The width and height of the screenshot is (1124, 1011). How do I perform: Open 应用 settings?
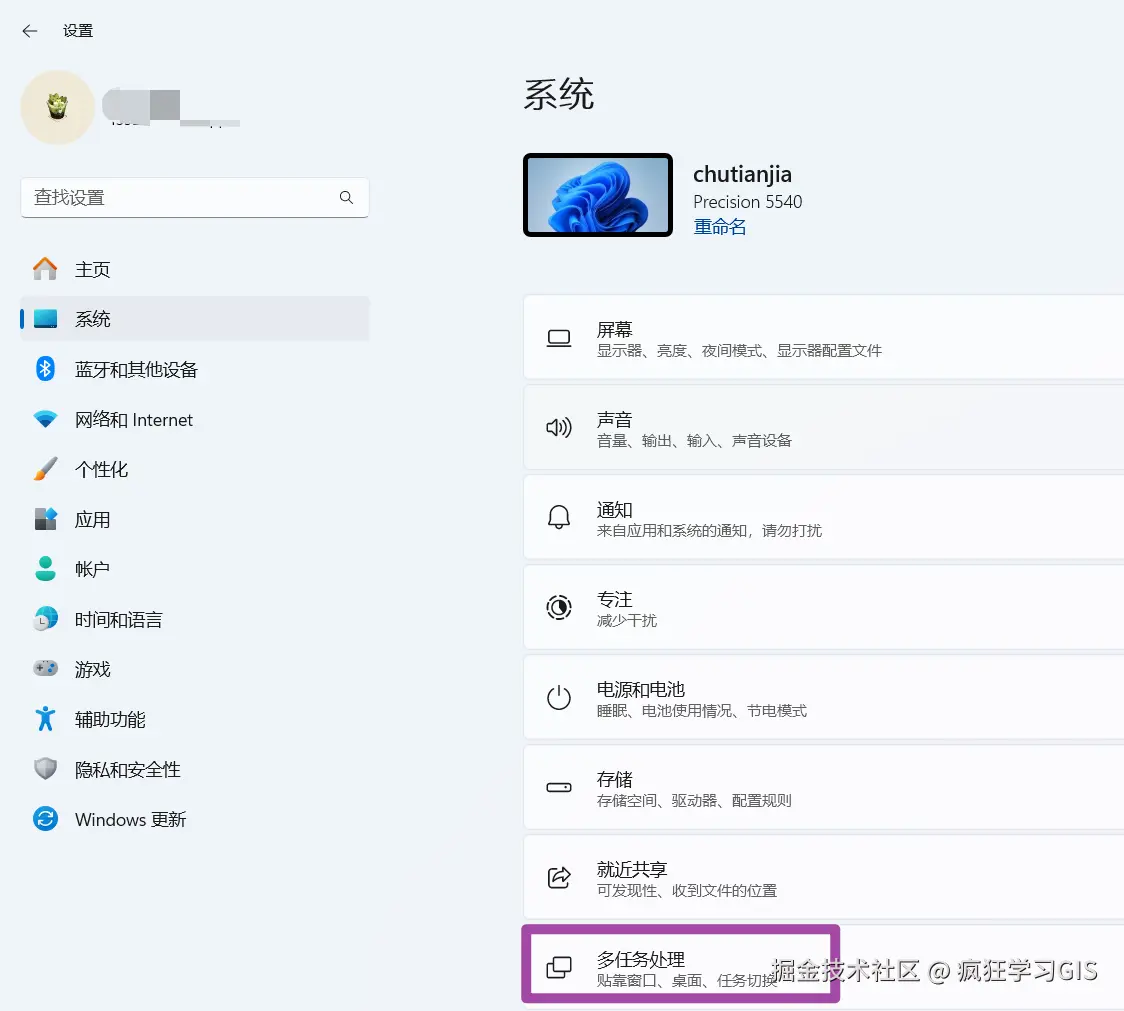pos(195,519)
